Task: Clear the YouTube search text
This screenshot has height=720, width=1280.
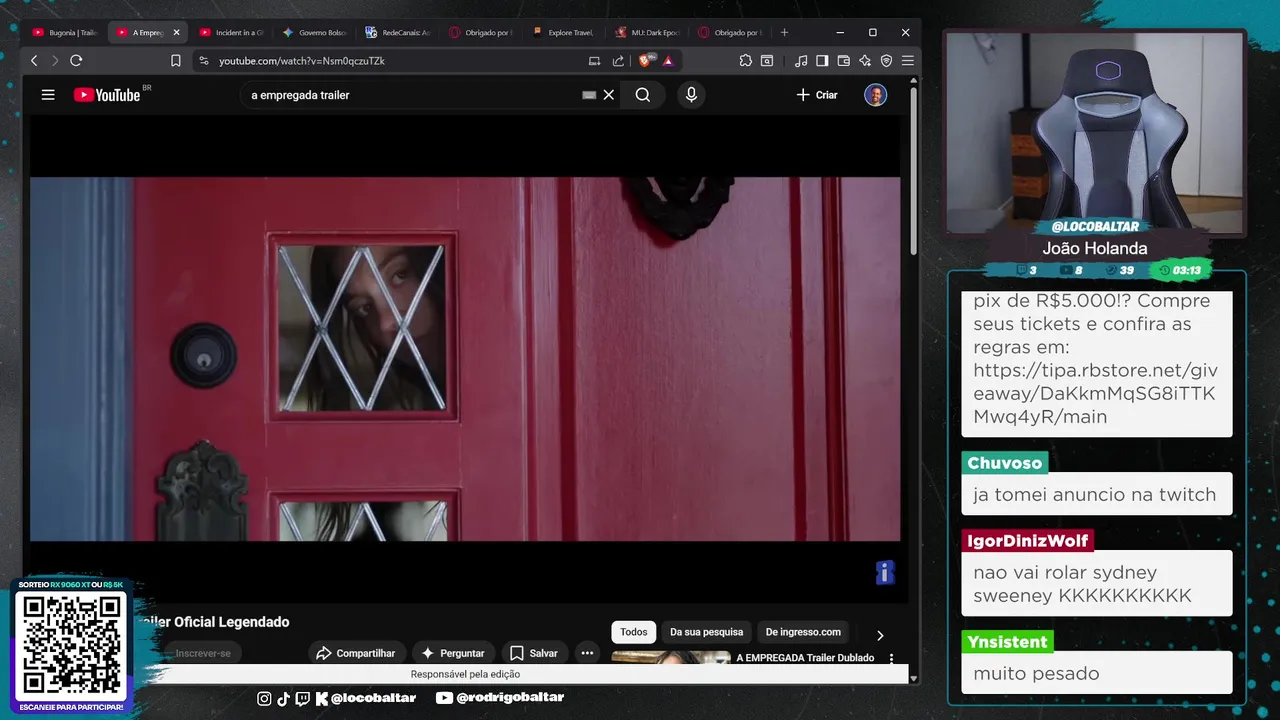Action: (608, 95)
